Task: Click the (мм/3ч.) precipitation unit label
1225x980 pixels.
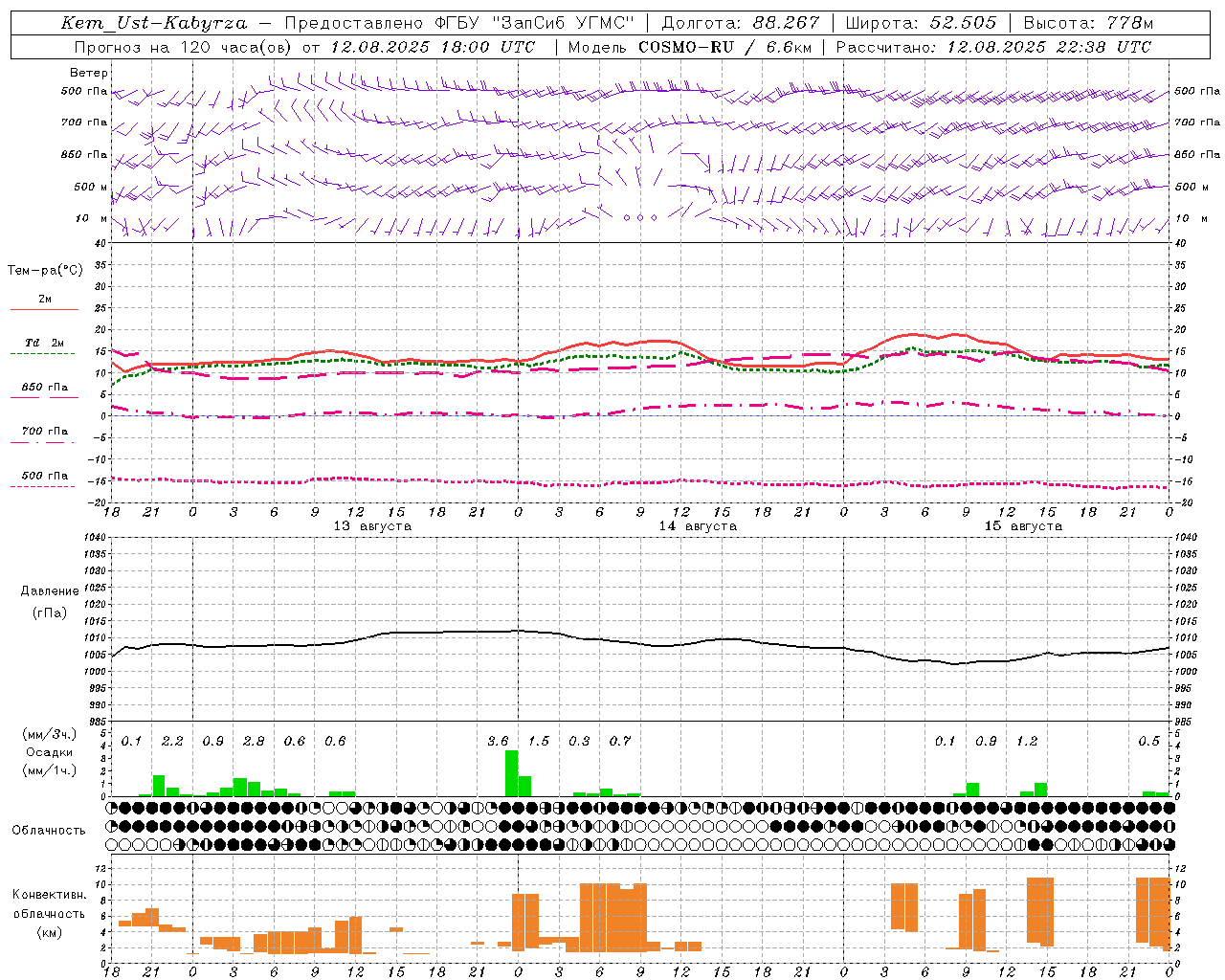Action: click(x=49, y=734)
